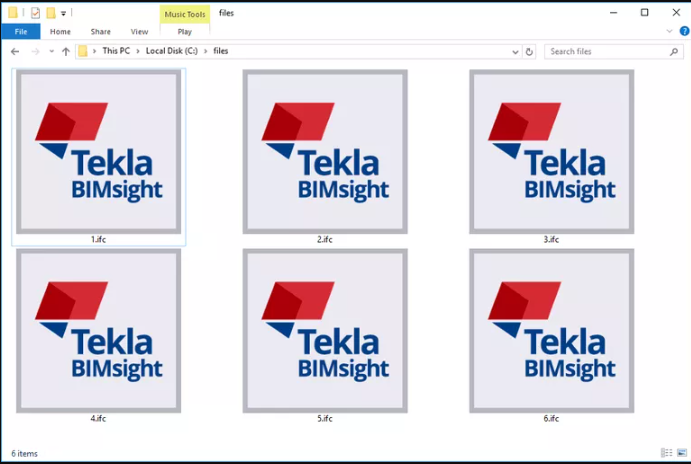Click the 5.ifc file name label

click(x=325, y=418)
